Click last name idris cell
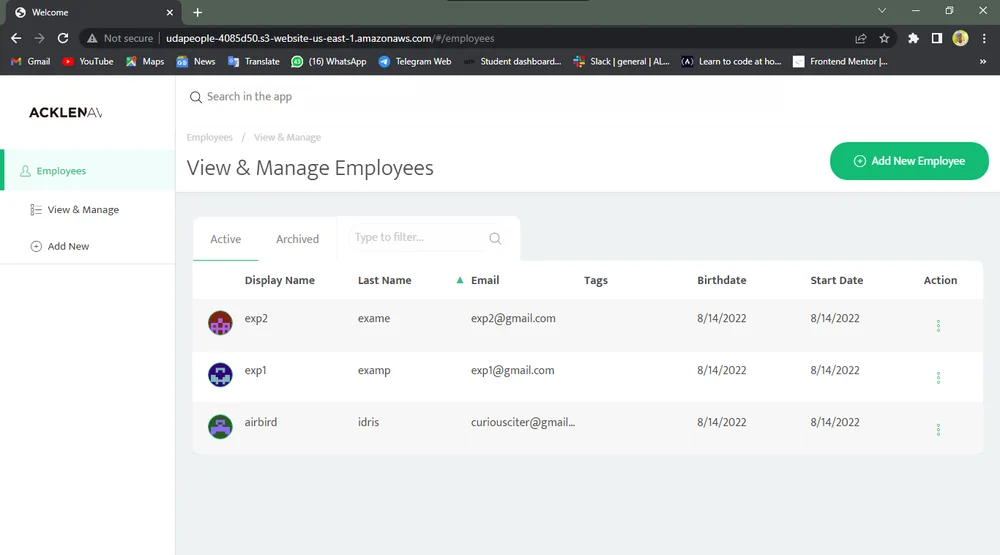Image resolution: width=1000 pixels, height=555 pixels. click(368, 422)
